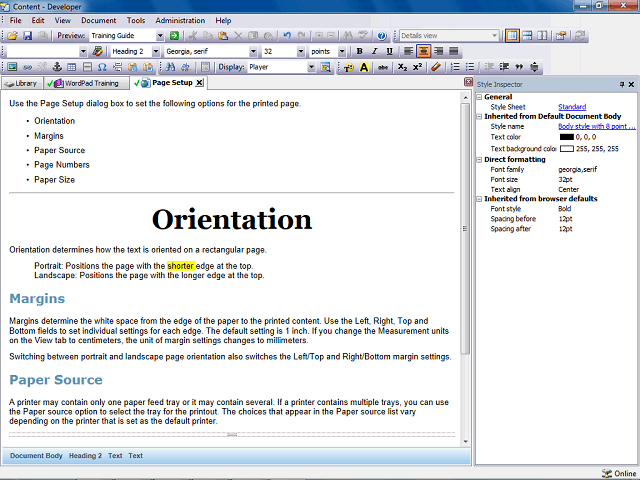
Task: Apply block quote formatting
Action: tap(519, 67)
